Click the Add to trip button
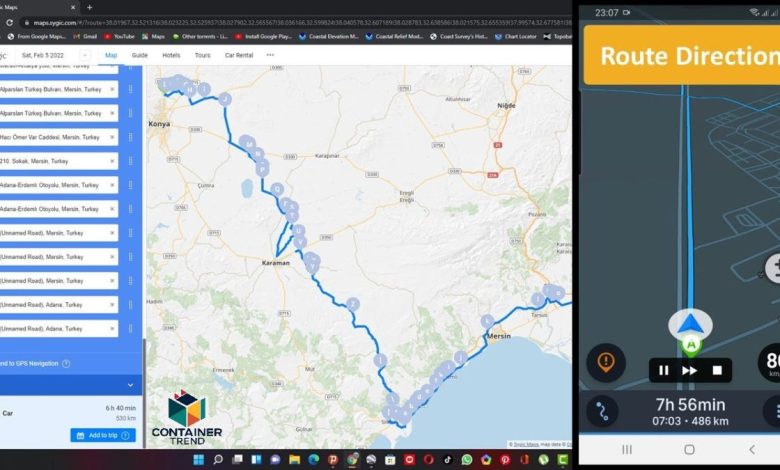 [103, 435]
